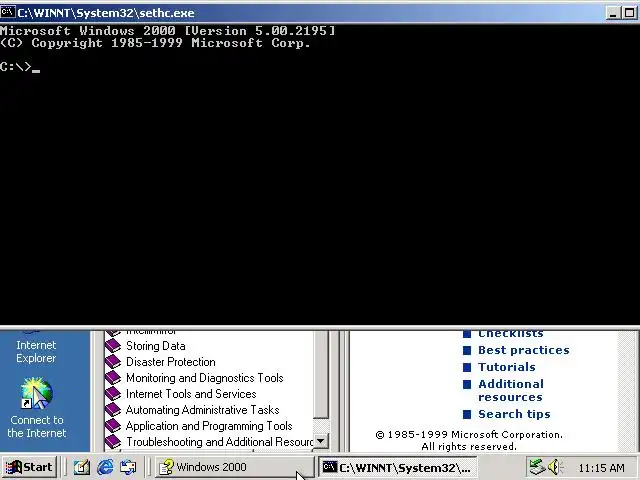
Task: Open Internet Tools and Services topic
Action: click(191, 394)
